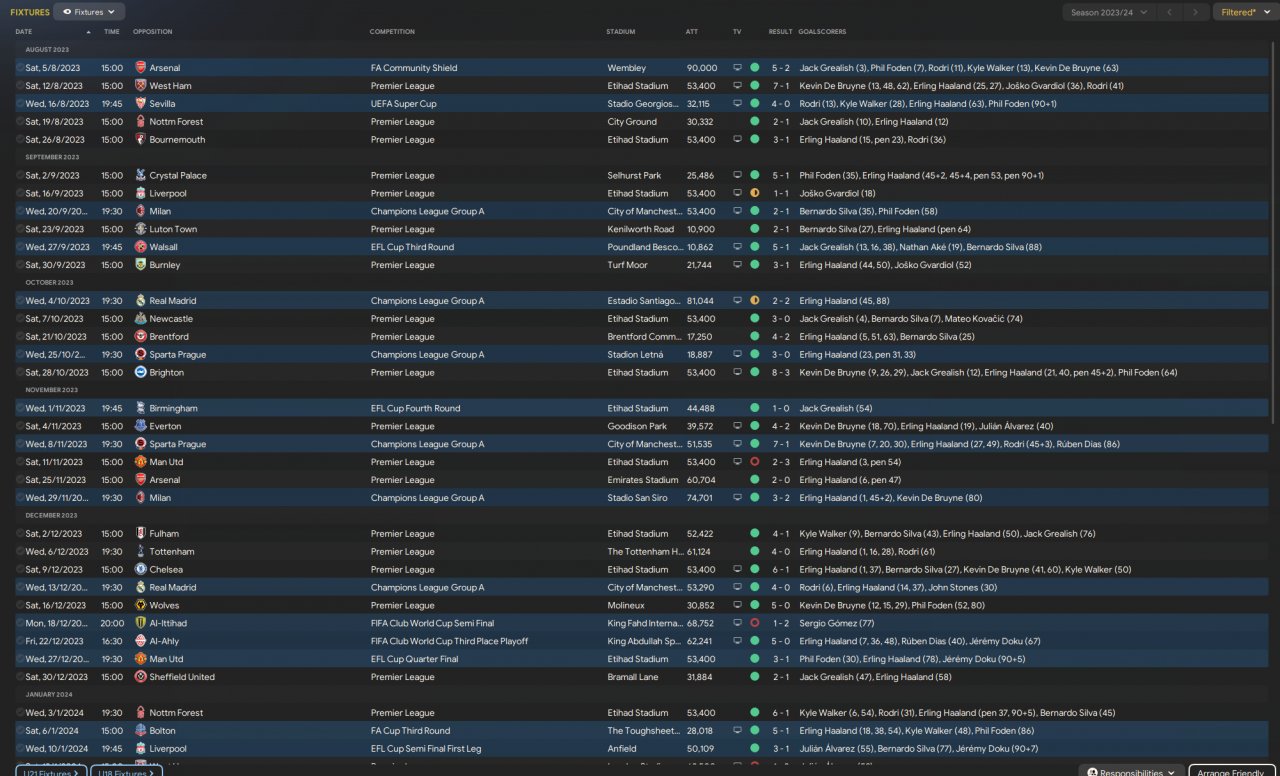1280x776 pixels.
Task: Tick the selector circle for Sat, 5/8/2023
Action: click(x=20, y=68)
